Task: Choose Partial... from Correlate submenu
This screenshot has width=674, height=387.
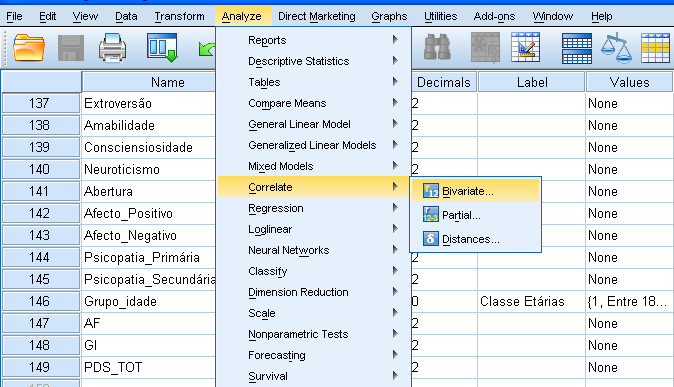Action: click(475, 215)
